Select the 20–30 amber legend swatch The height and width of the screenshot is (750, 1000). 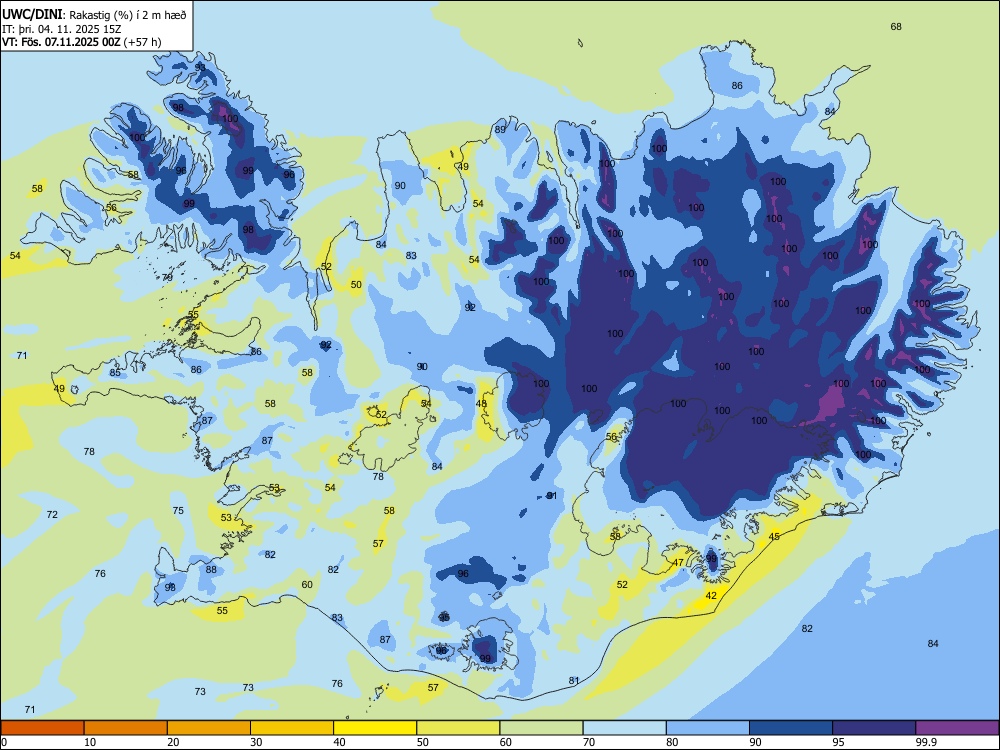click(x=209, y=728)
